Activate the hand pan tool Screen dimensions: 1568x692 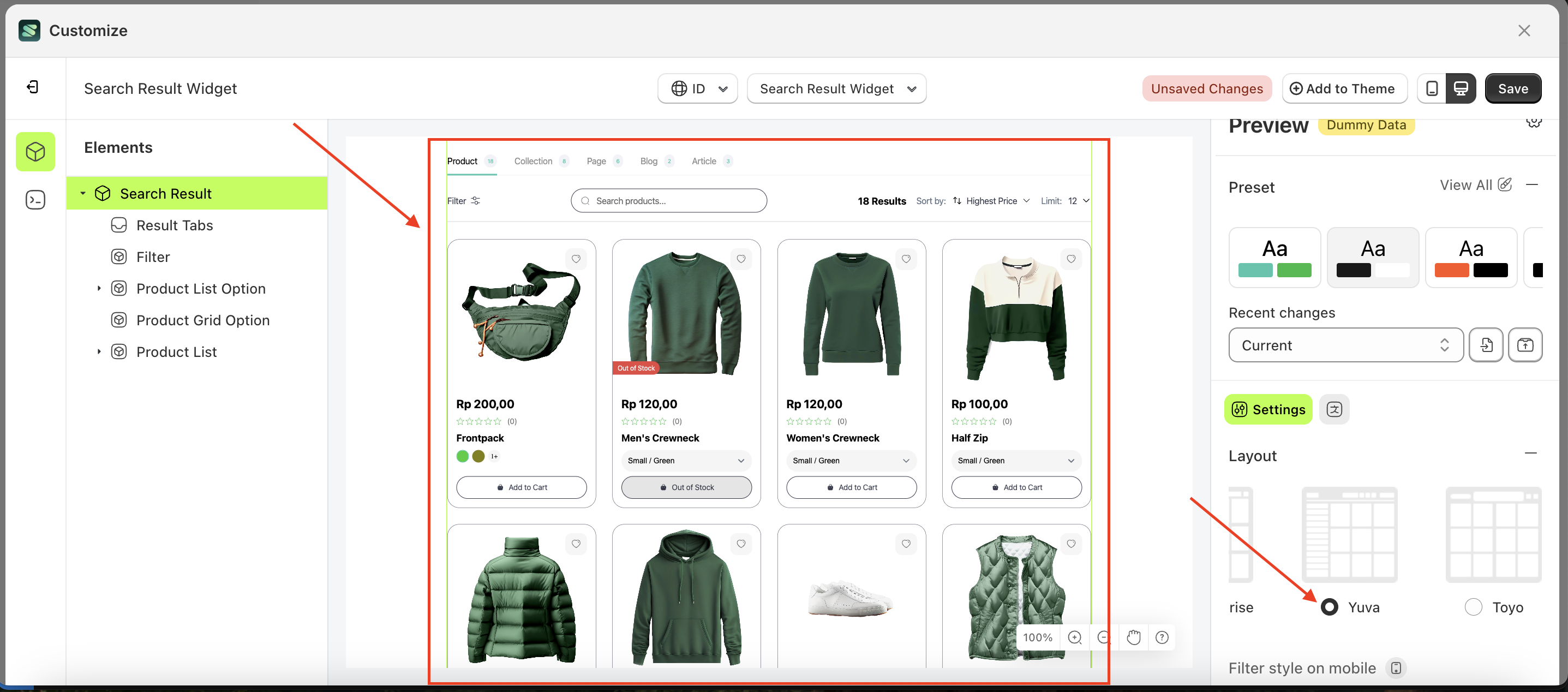[1133, 637]
